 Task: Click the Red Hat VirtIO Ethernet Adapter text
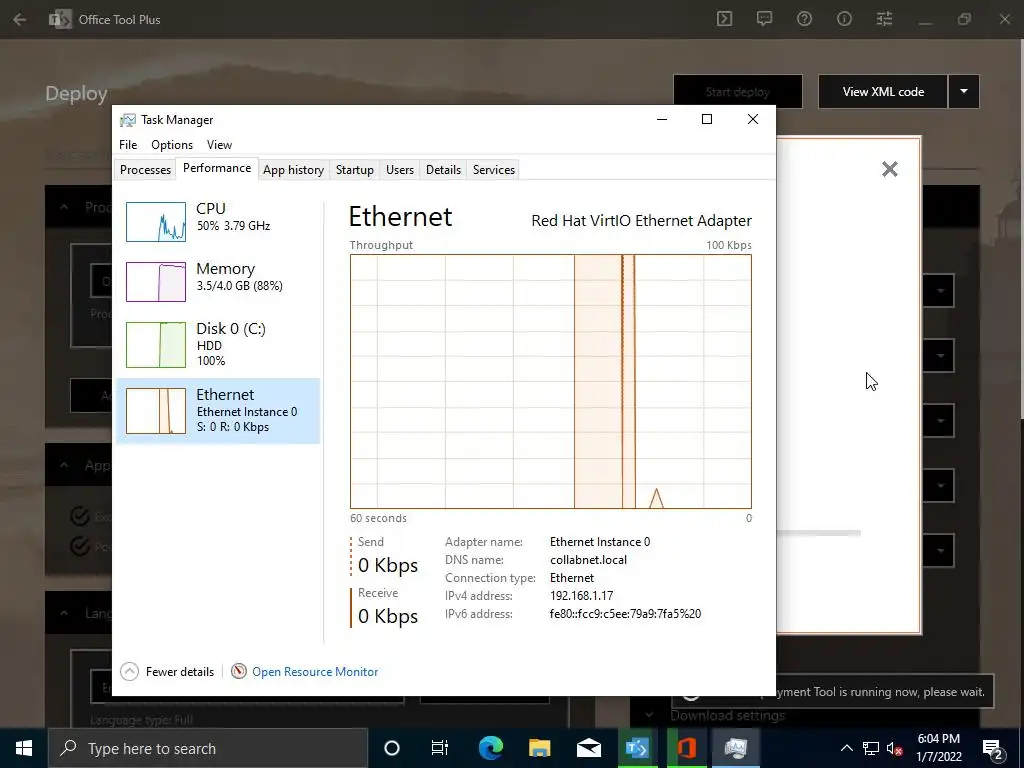point(641,221)
